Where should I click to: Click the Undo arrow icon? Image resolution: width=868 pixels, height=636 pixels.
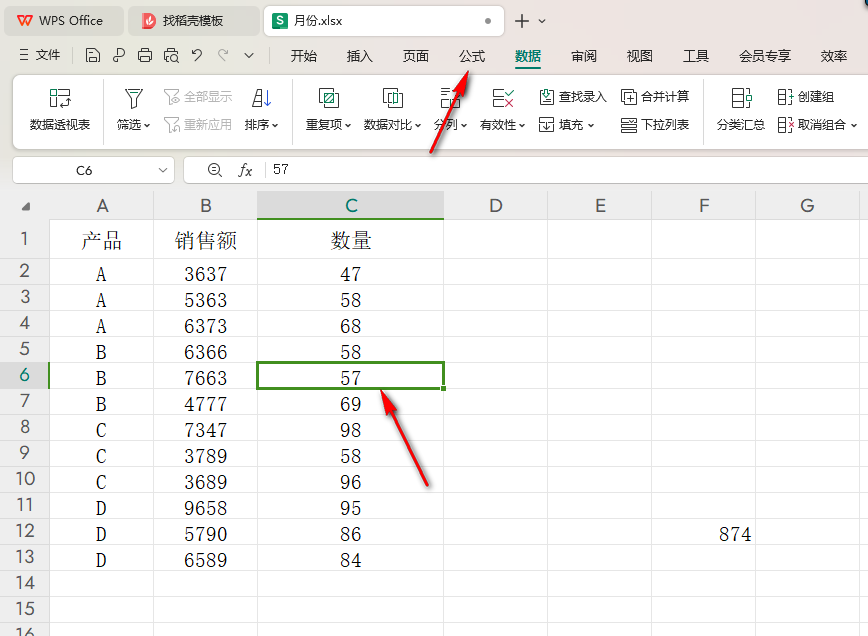pos(197,55)
